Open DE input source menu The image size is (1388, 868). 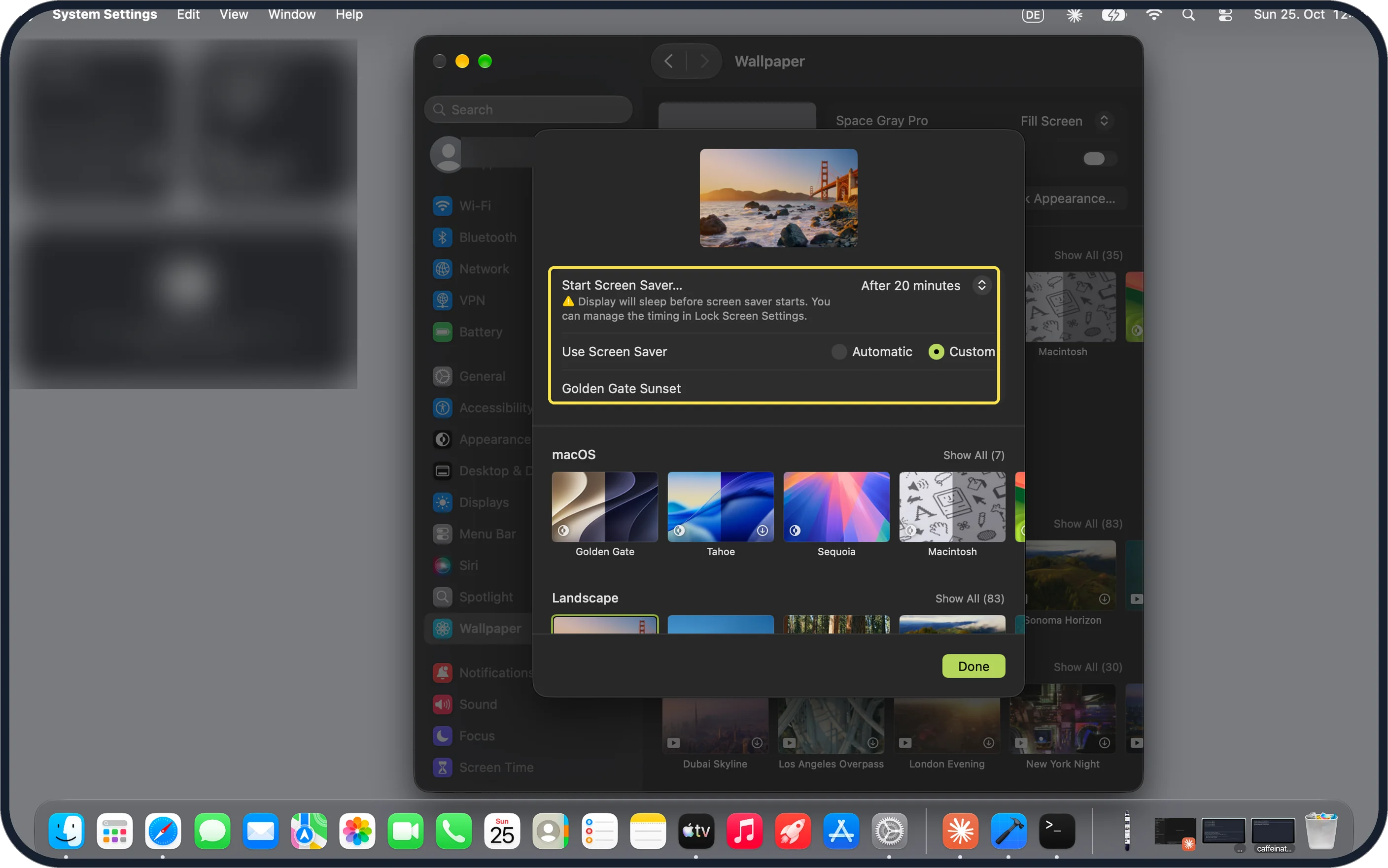(1033, 15)
